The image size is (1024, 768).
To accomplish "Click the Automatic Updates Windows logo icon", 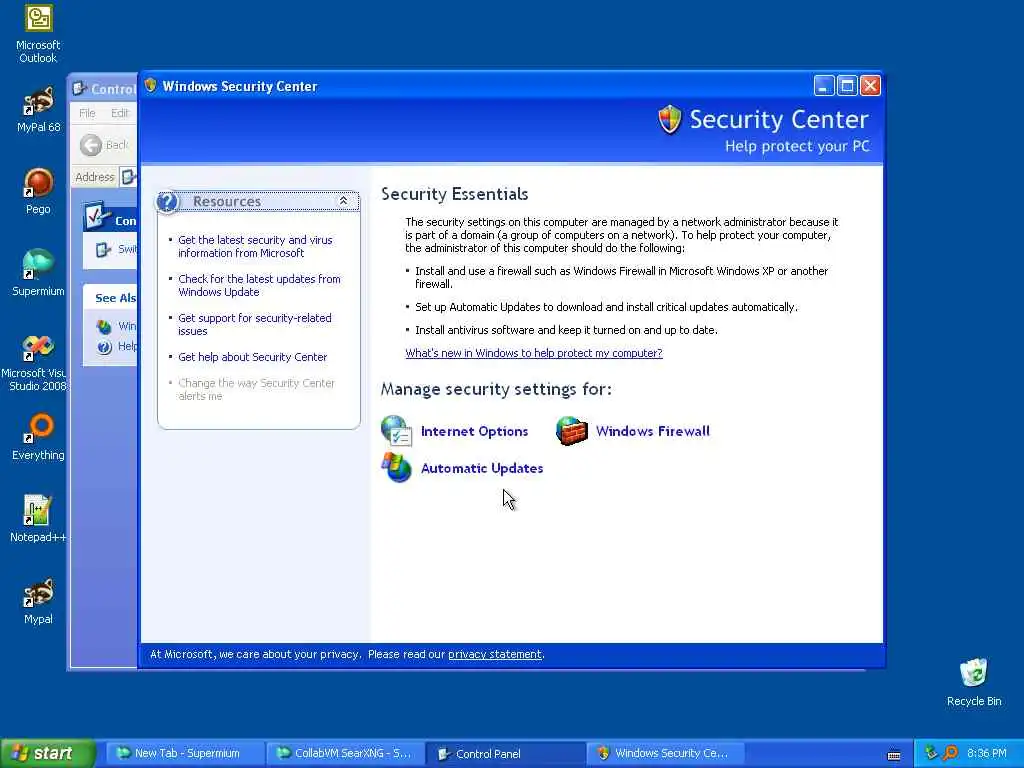I will [396, 468].
